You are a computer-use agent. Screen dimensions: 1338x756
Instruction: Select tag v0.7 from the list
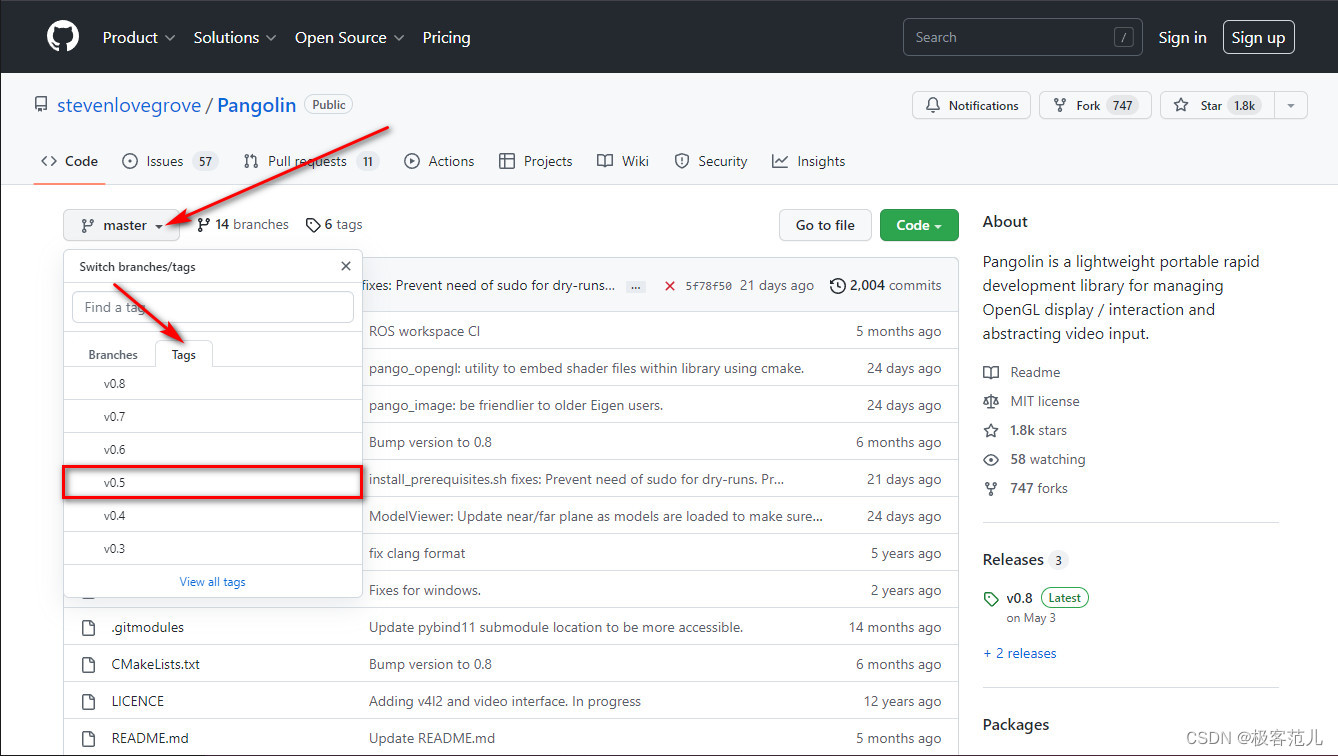click(x=213, y=416)
